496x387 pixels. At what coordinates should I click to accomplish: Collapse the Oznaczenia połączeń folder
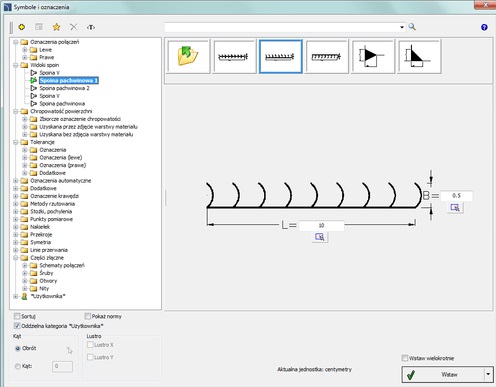(x=16, y=42)
